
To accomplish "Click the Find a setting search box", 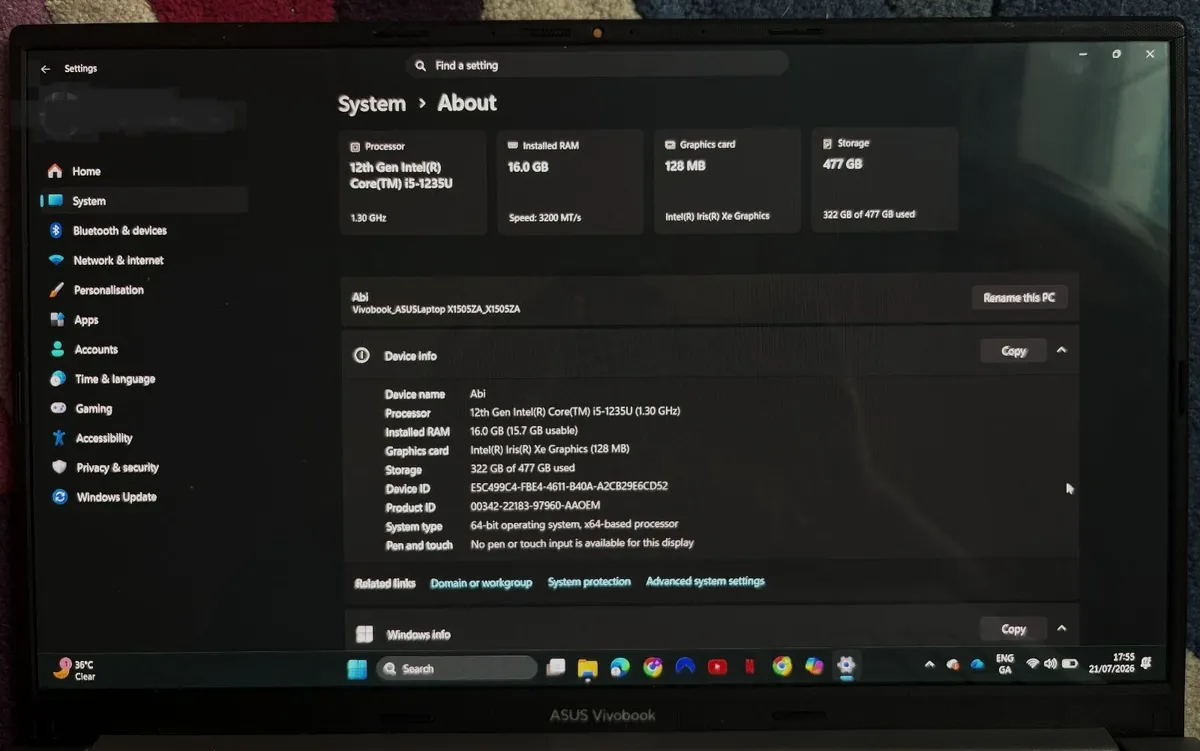I will tap(597, 65).
